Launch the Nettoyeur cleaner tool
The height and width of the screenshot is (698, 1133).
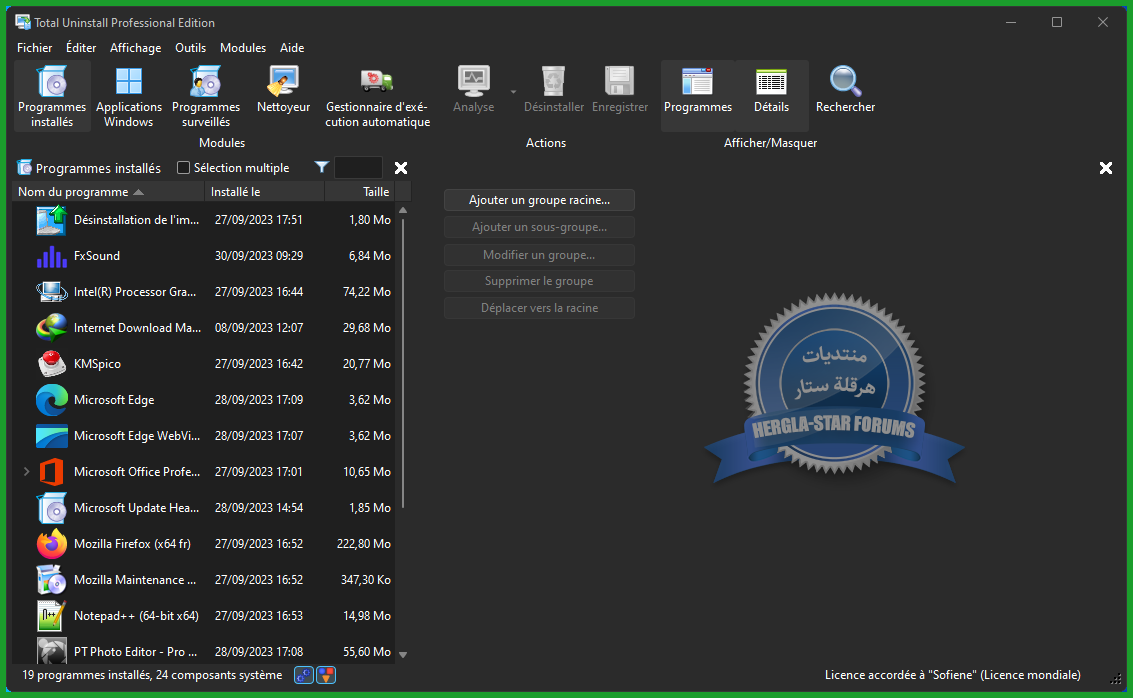283,89
